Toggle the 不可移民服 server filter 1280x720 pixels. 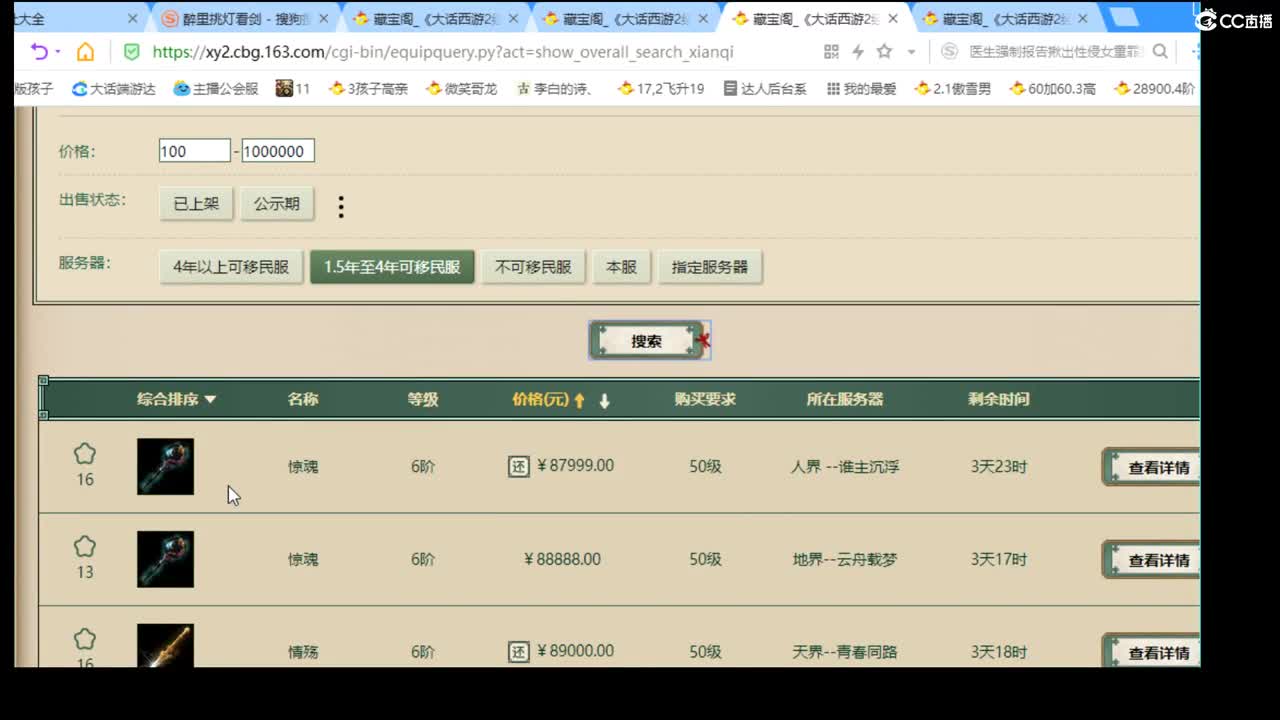(x=533, y=267)
